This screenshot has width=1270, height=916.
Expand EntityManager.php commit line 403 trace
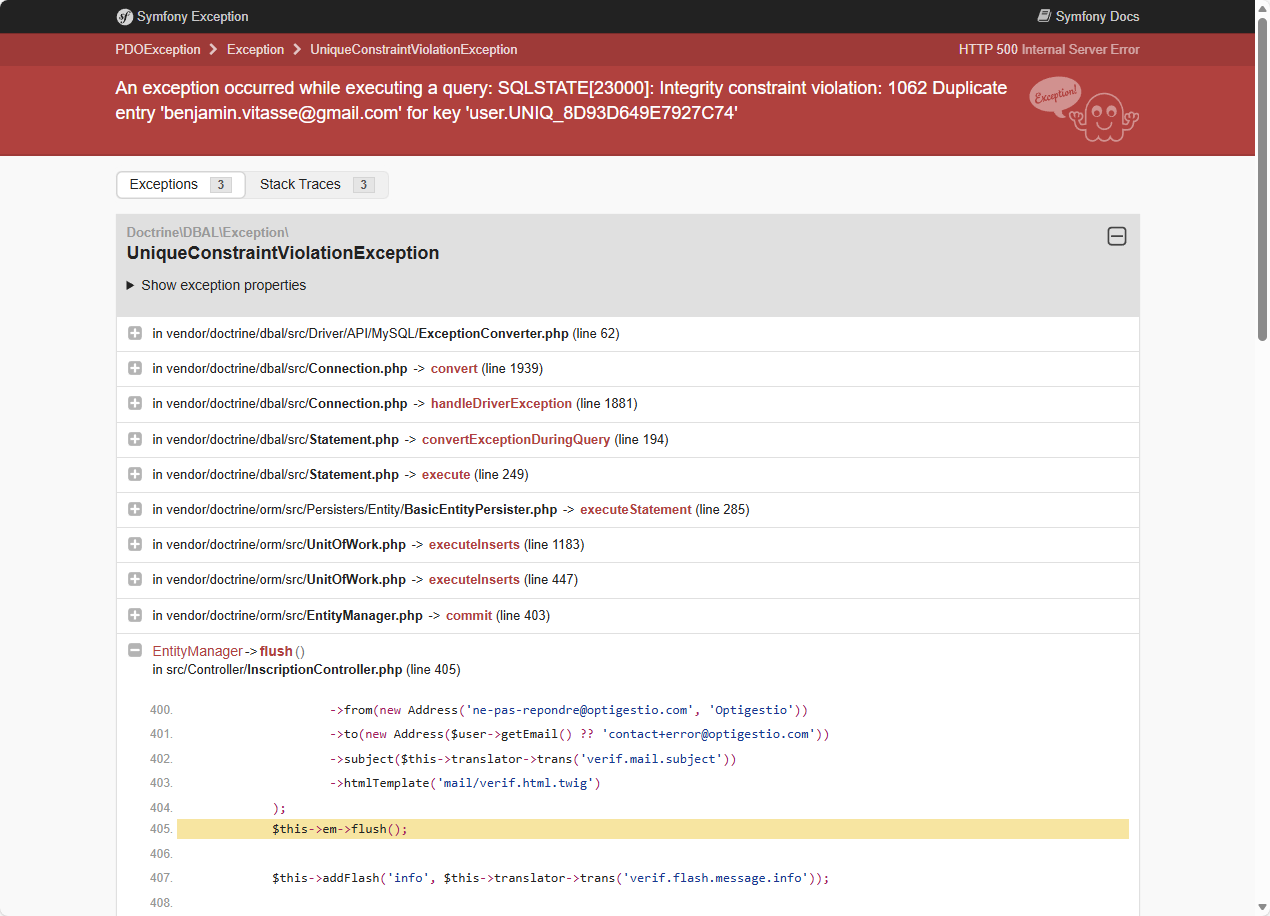click(135, 615)
